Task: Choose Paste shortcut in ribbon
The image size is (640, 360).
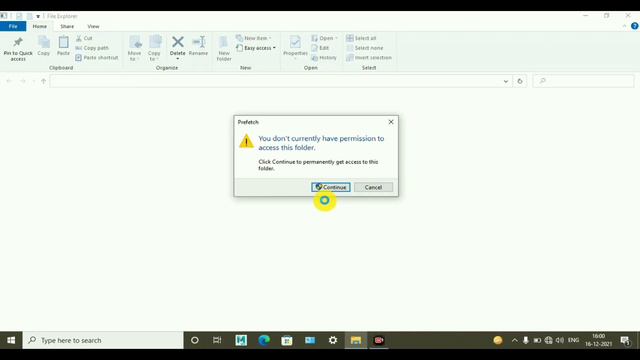Action: click(x=97, y=58)
